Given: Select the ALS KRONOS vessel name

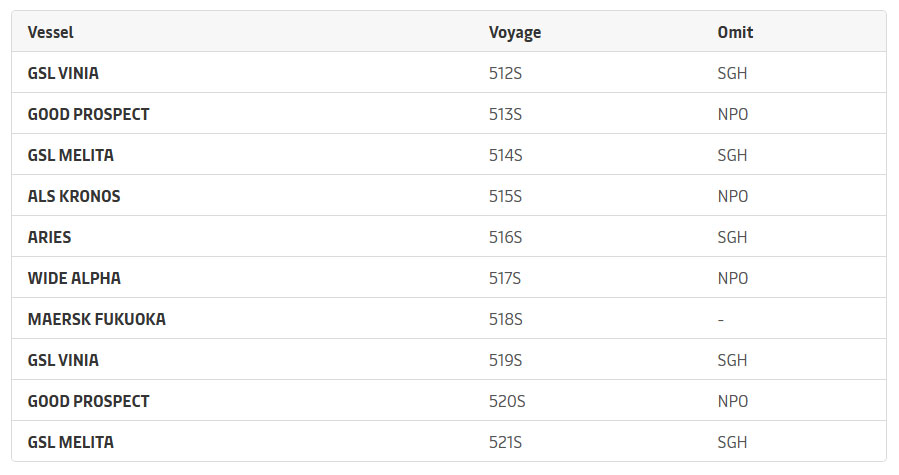Looking at the screenshot, I should [74, 196].
